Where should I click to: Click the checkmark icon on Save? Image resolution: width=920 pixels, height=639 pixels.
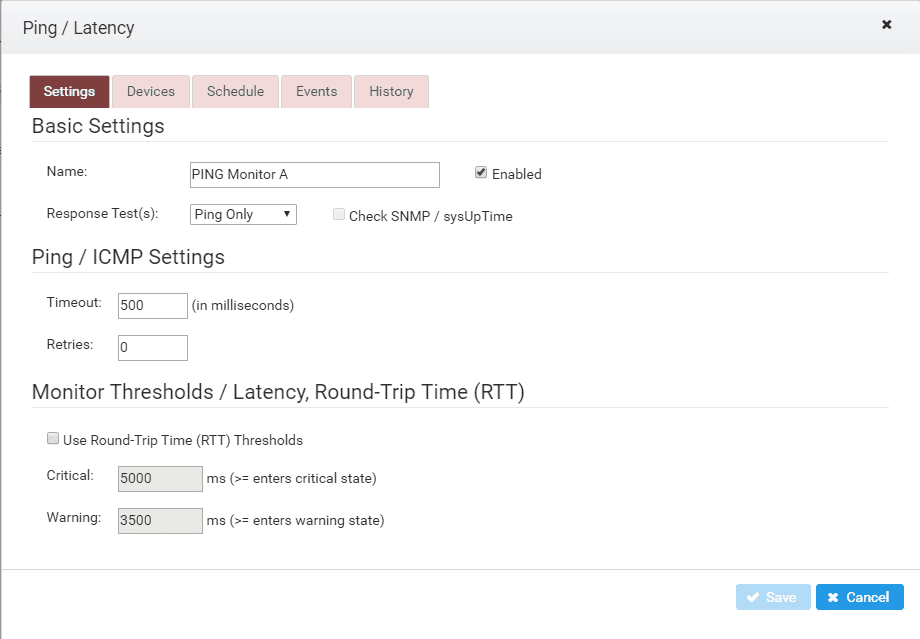pyautogui.click(x=753, y=597)
